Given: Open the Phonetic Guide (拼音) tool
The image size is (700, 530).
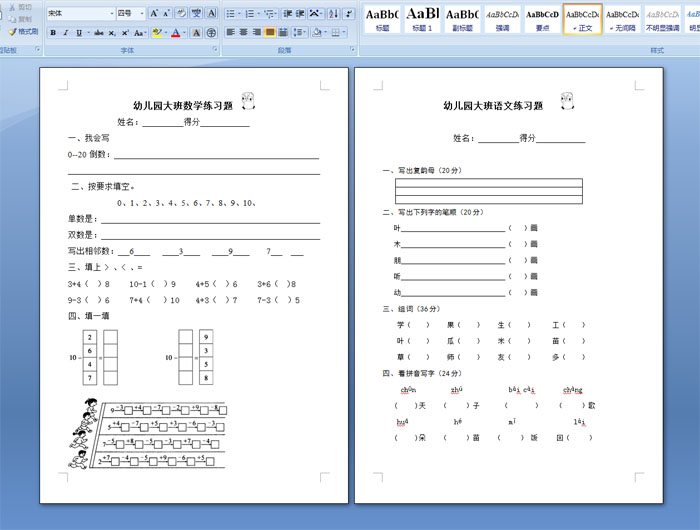Looking at the screenshot, I should click(196, 13).
